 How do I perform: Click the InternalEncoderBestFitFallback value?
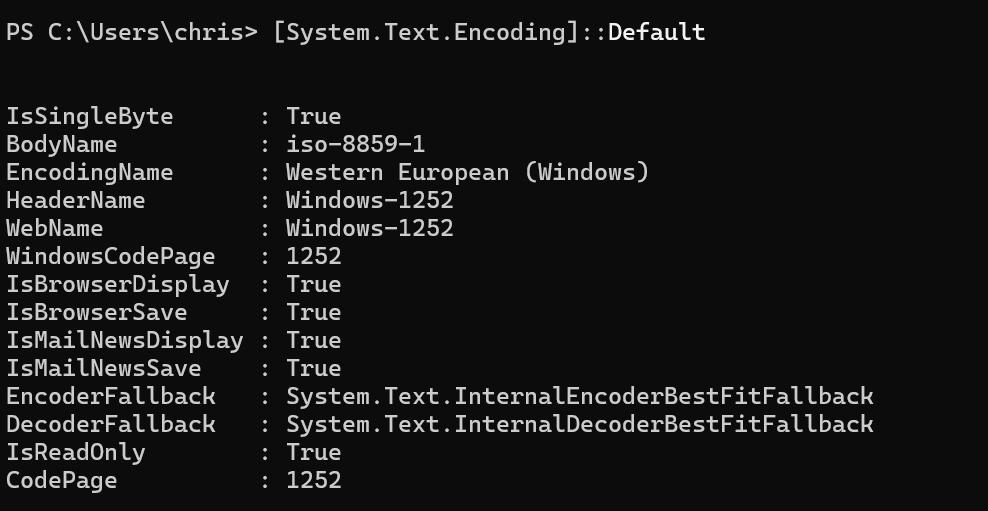point(580,396)
